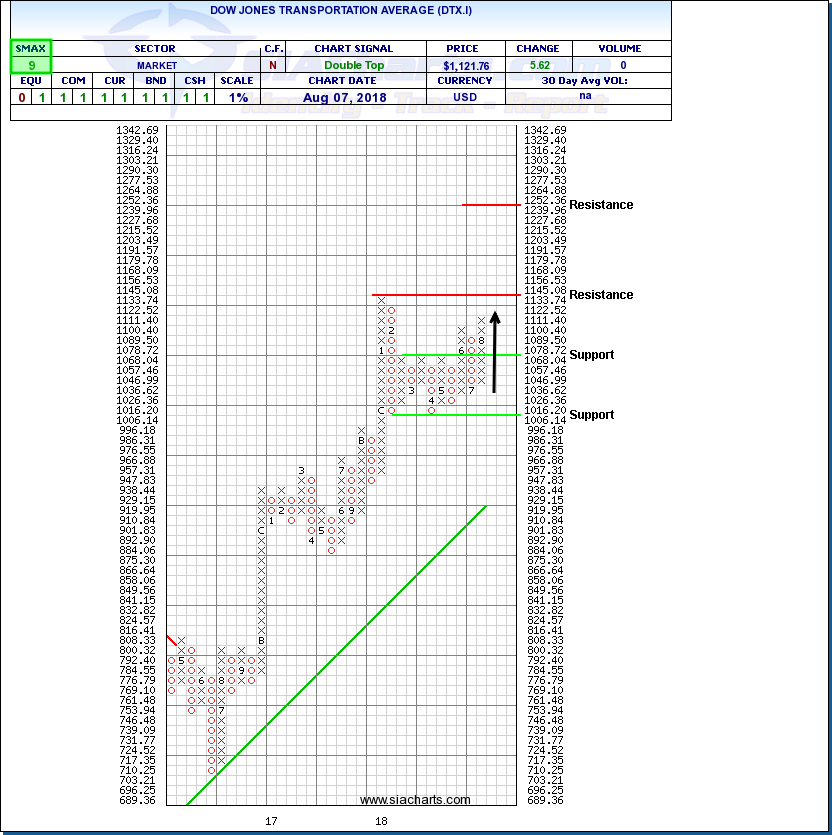The image size is (832, 835).
Task: Click the Aug 07, 2018 chart date
Action: click(353, 98)
